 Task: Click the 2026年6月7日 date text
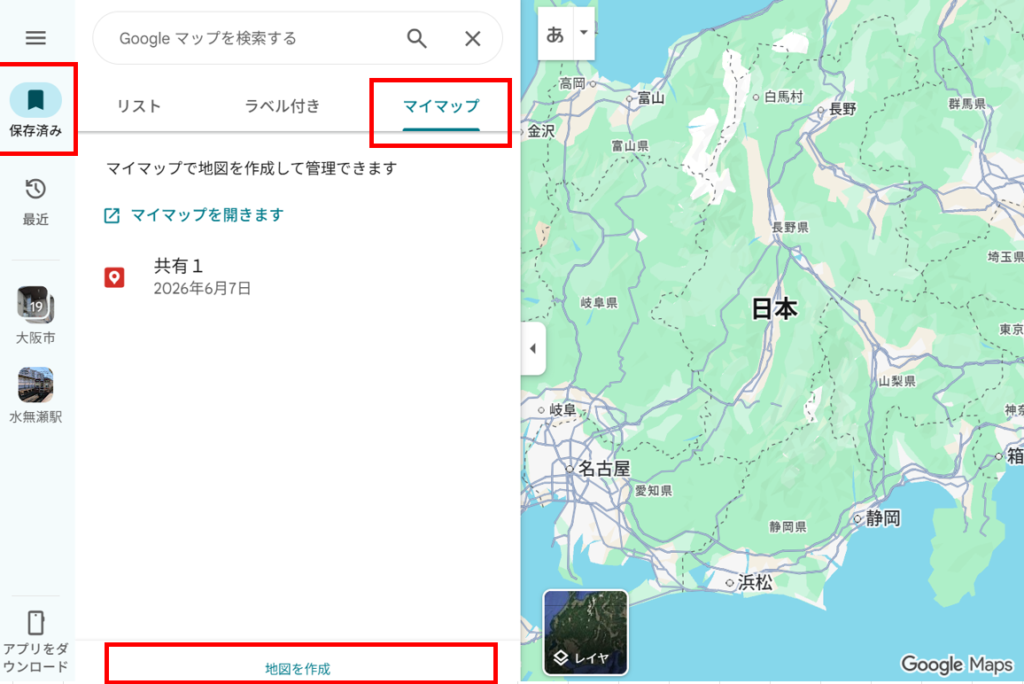click(202, 288)
